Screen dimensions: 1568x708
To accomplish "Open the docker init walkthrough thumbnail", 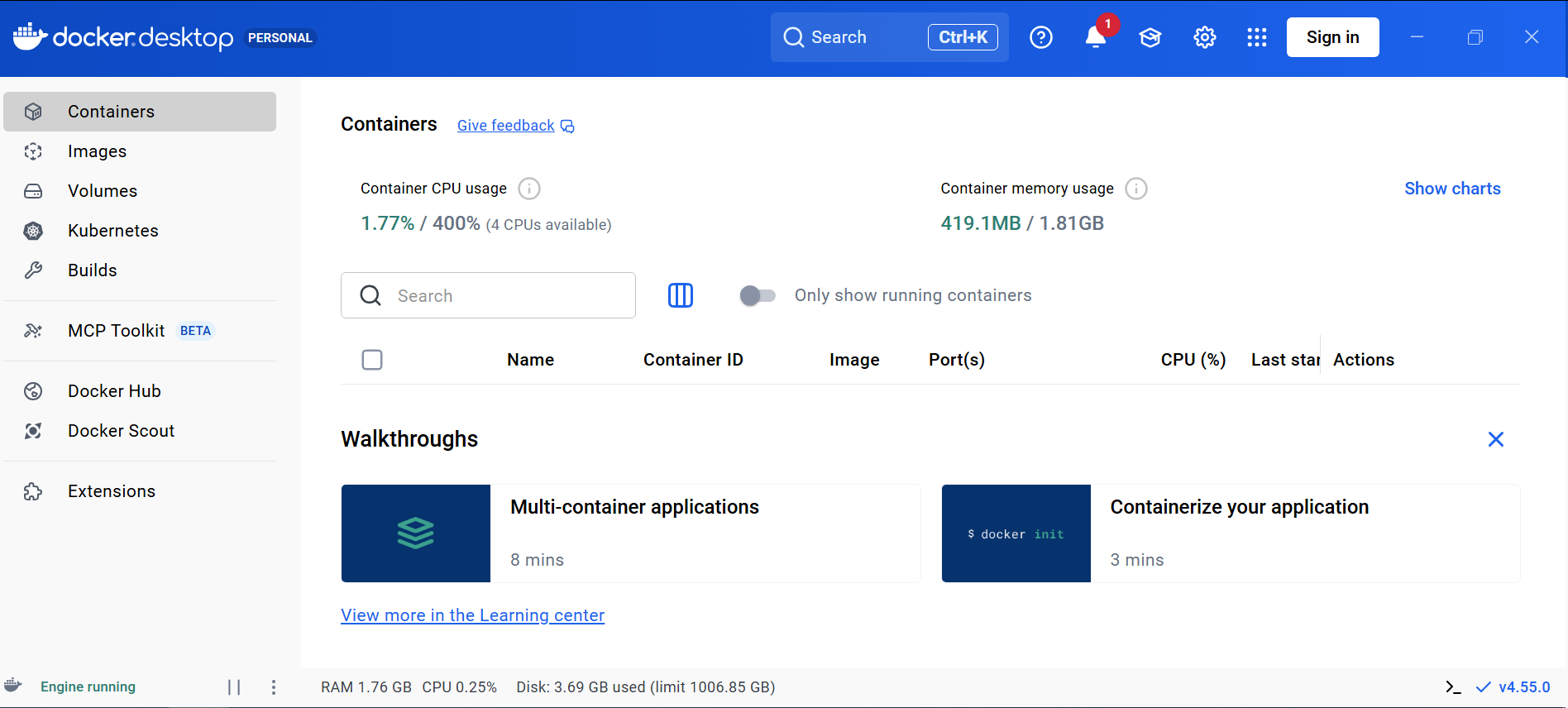I will pyautogui.click(x=1016, y=533).
